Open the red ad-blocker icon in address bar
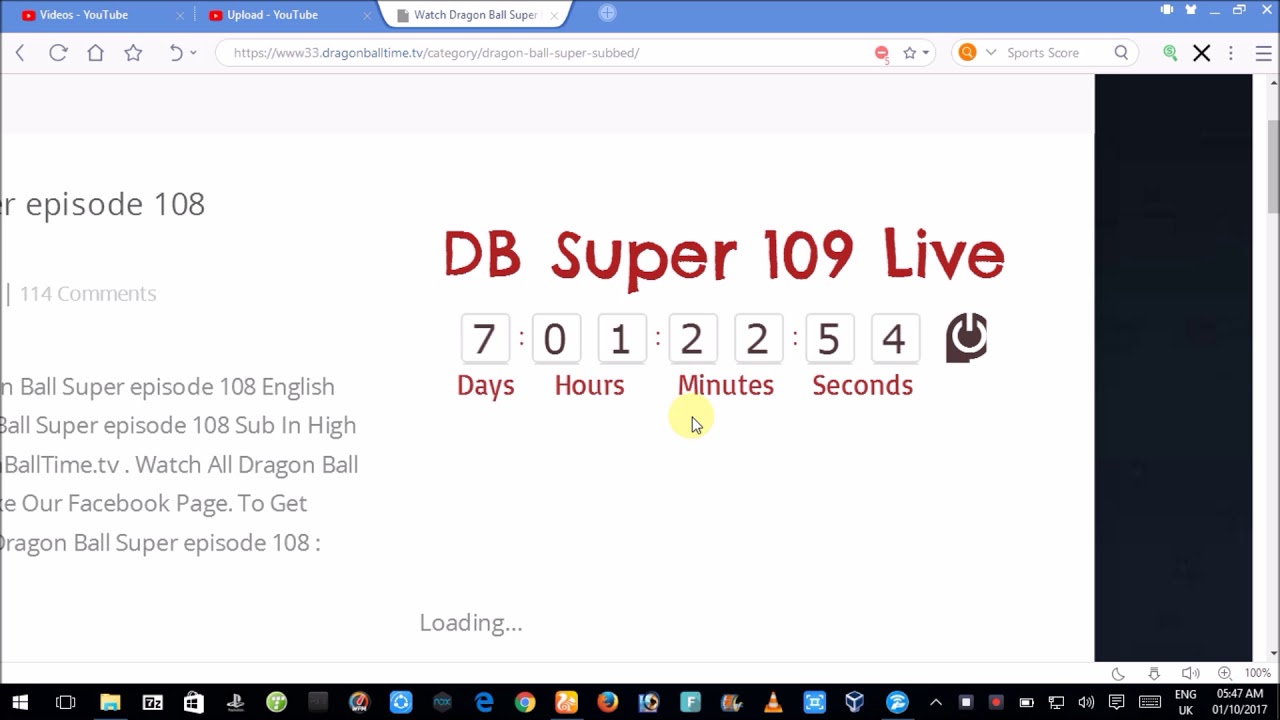Viewport: 1280px width, 720px height. [881, 53]
